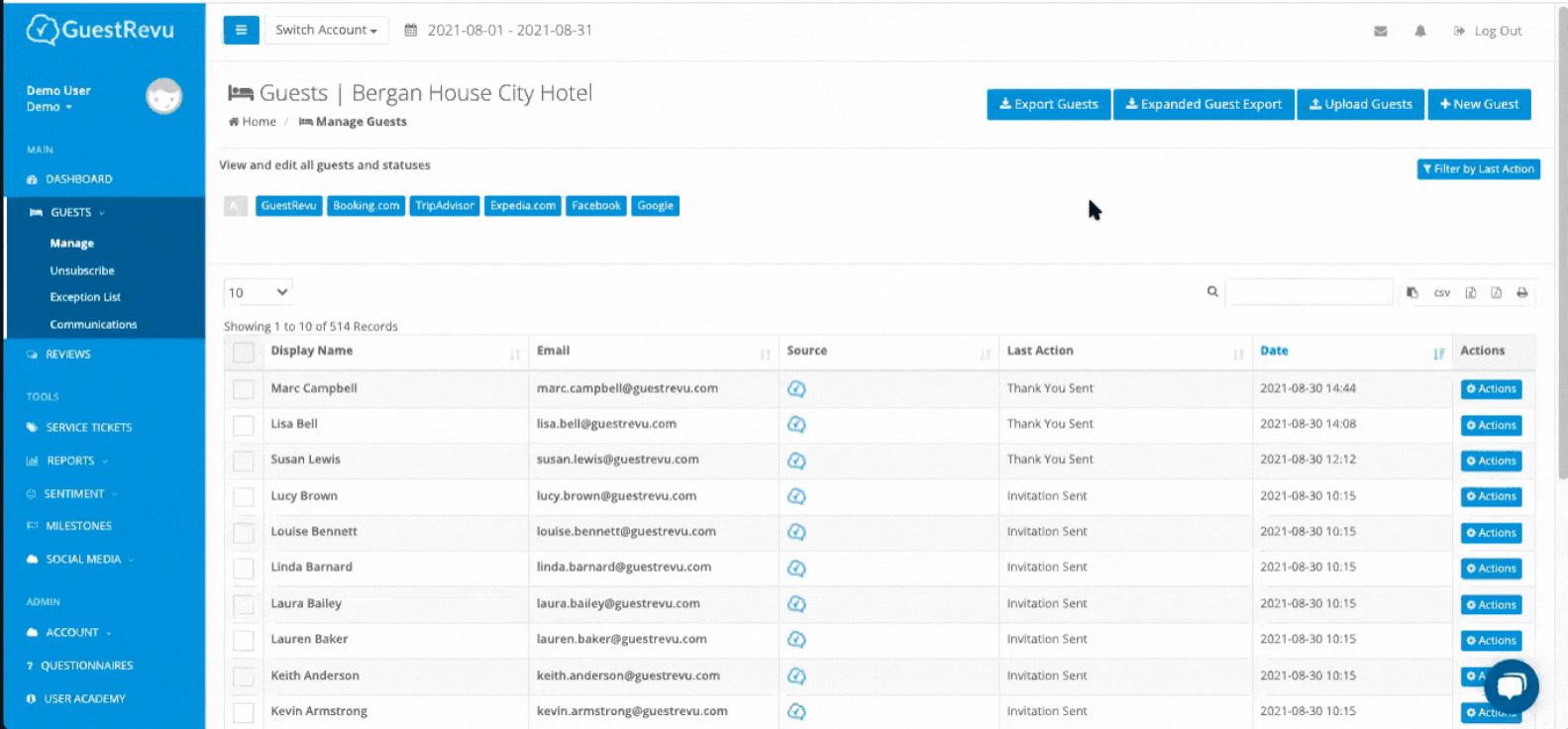
Task: Focus the table search input field
Action: 1309,292
